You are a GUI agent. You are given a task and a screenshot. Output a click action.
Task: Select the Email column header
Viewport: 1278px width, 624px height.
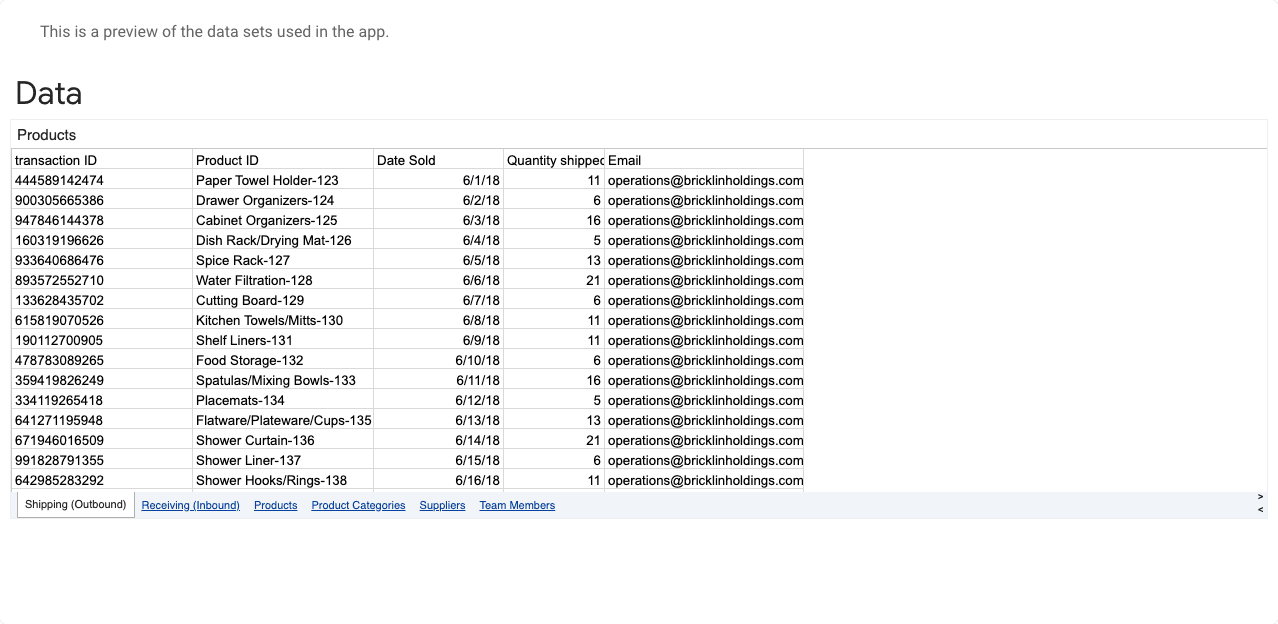(704, 160)
